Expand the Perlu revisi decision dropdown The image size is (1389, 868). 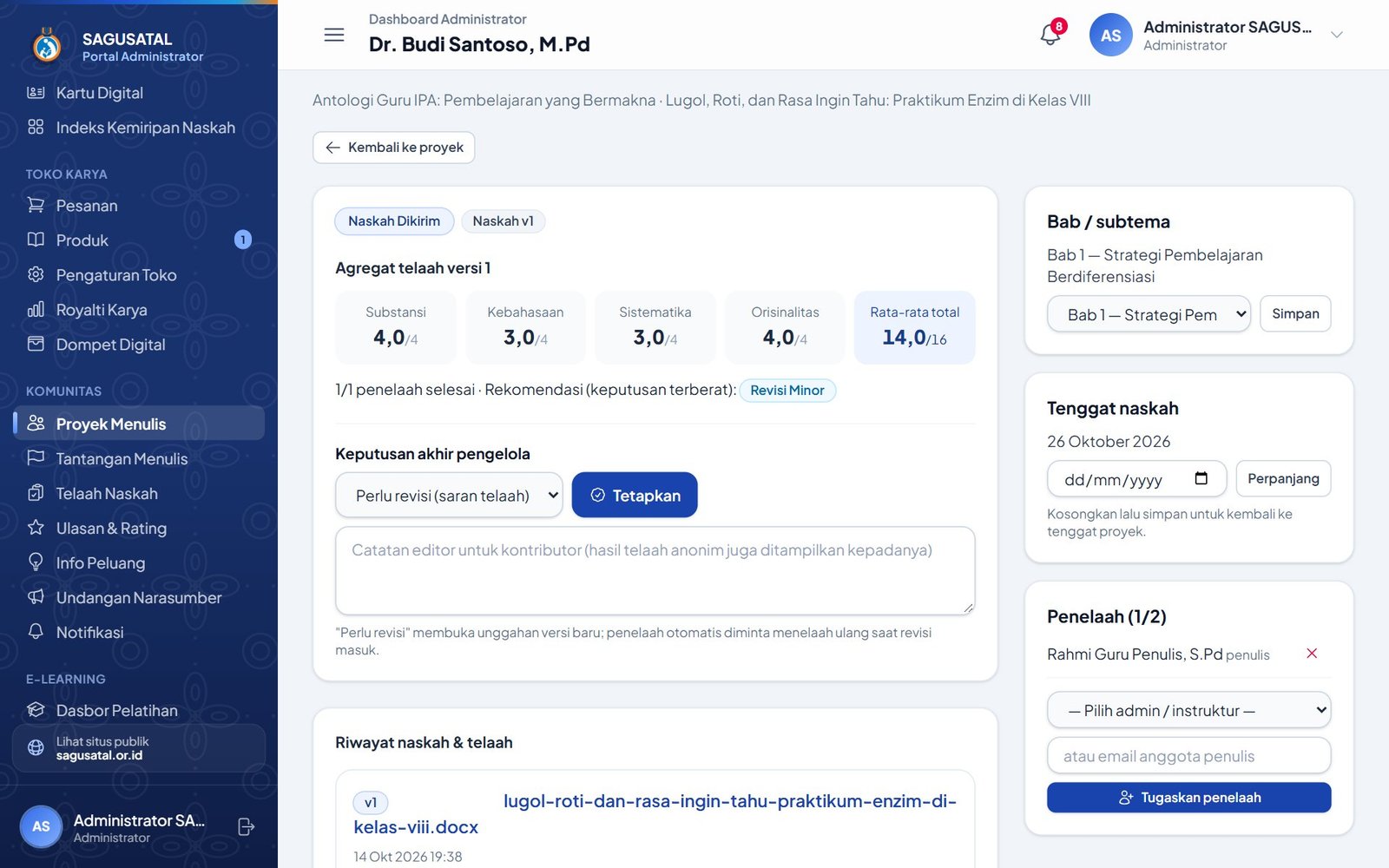[x=449, y=495]
